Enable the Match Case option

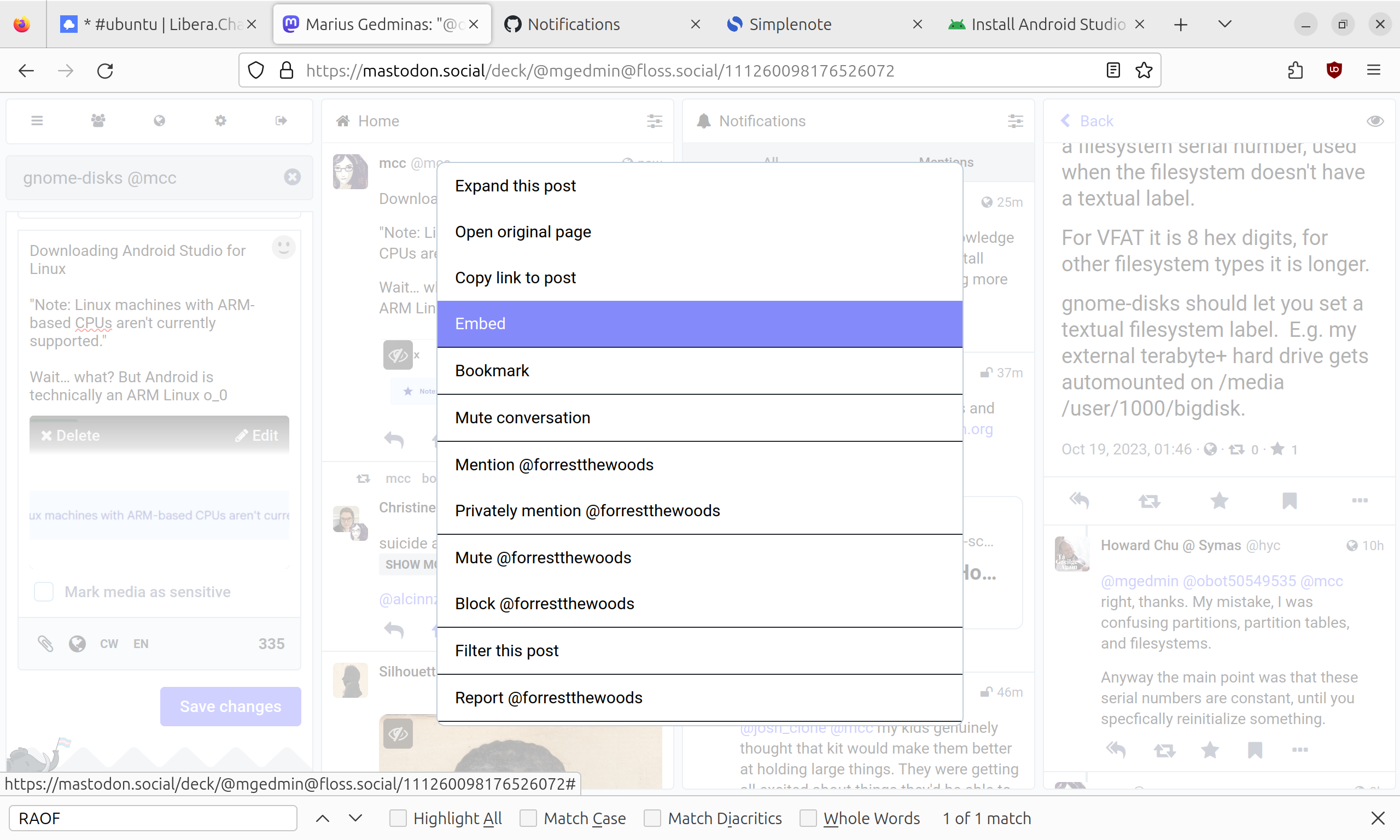click(x=528, y=818)
